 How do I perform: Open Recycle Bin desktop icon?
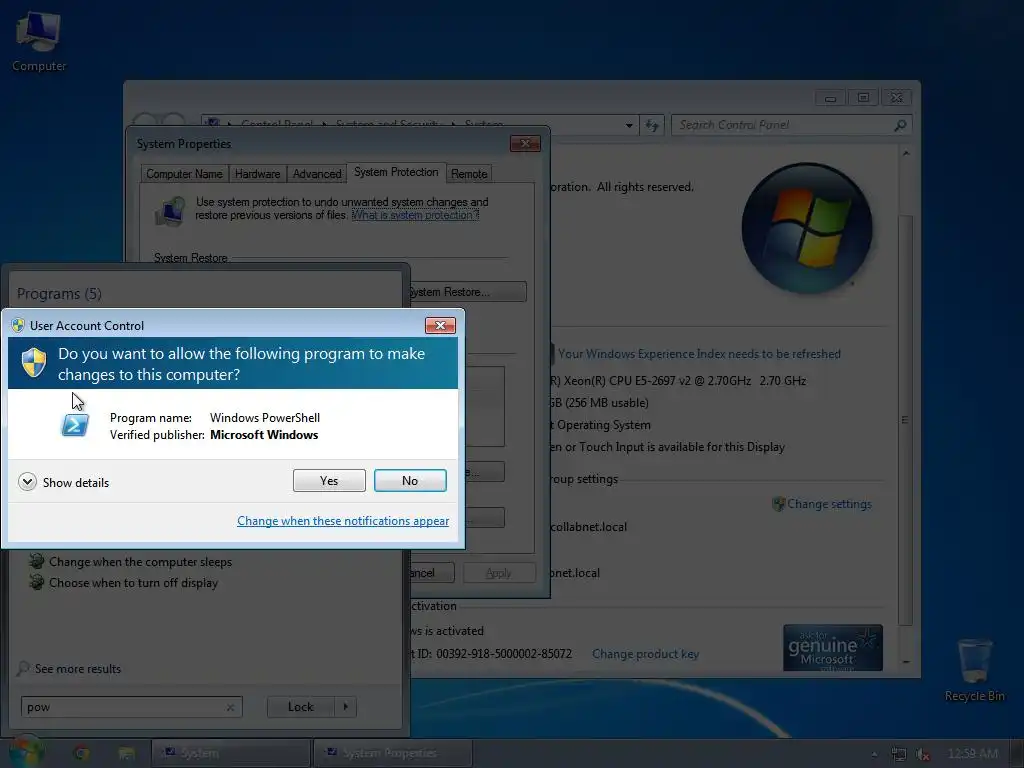(974, 670)
